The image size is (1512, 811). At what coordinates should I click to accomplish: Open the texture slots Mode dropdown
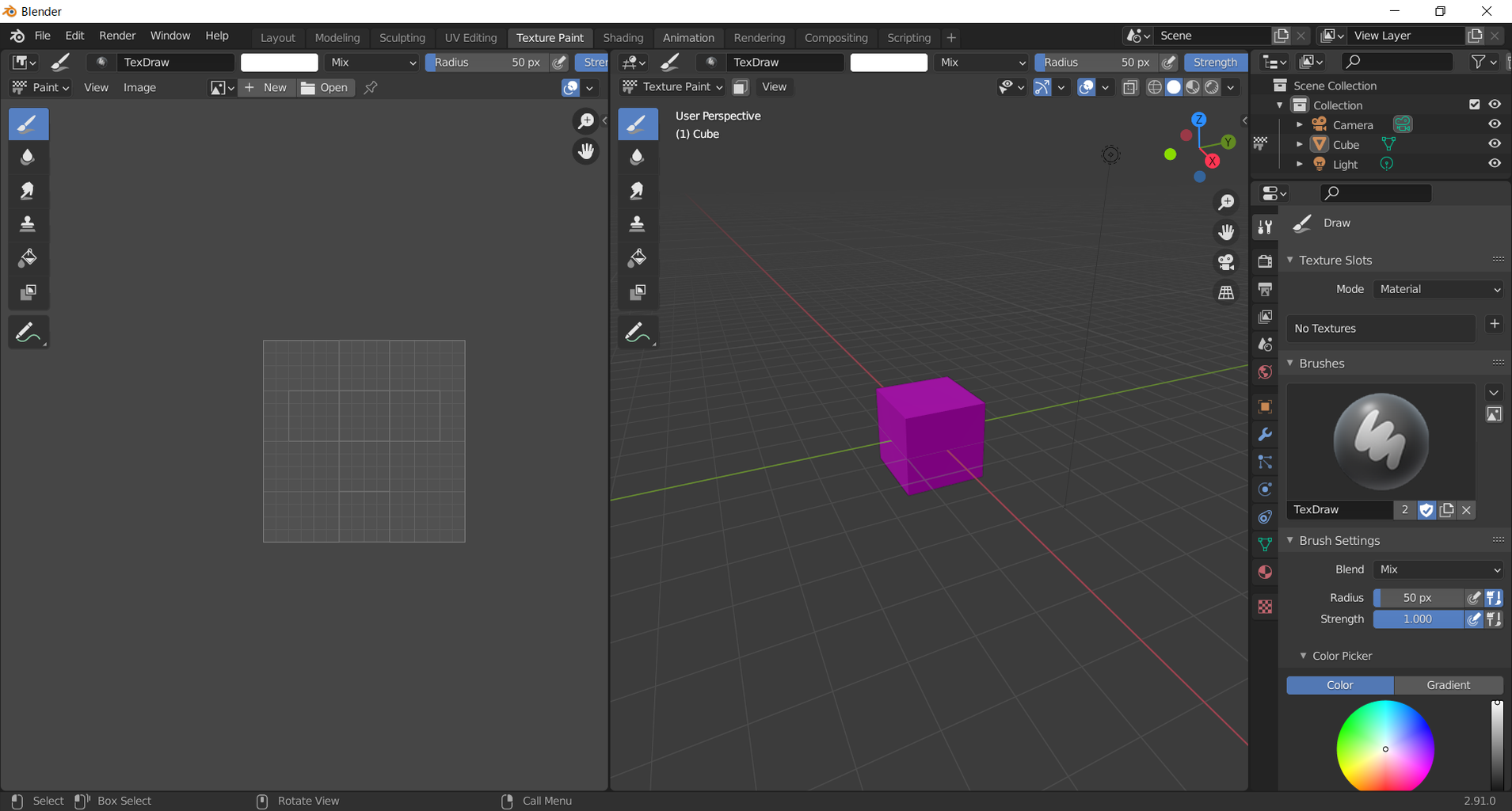[1438, 289]
